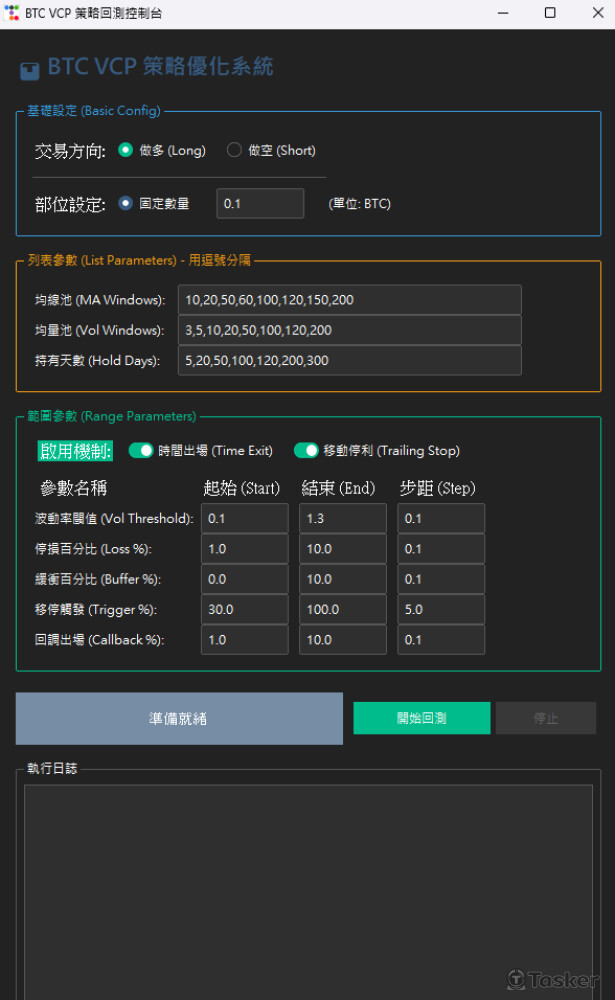Click the (單位: BTC) unit label
The width and height of the screenshot is (615, 1000).
pos(359,203)
